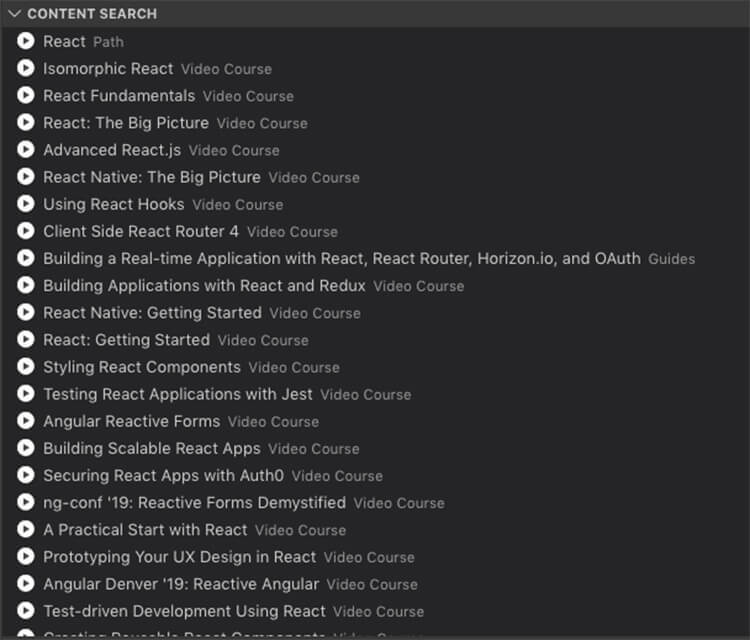Click play icon beside React Path
The height and width of the screenshot is (640, 750).
coord(26,41)
